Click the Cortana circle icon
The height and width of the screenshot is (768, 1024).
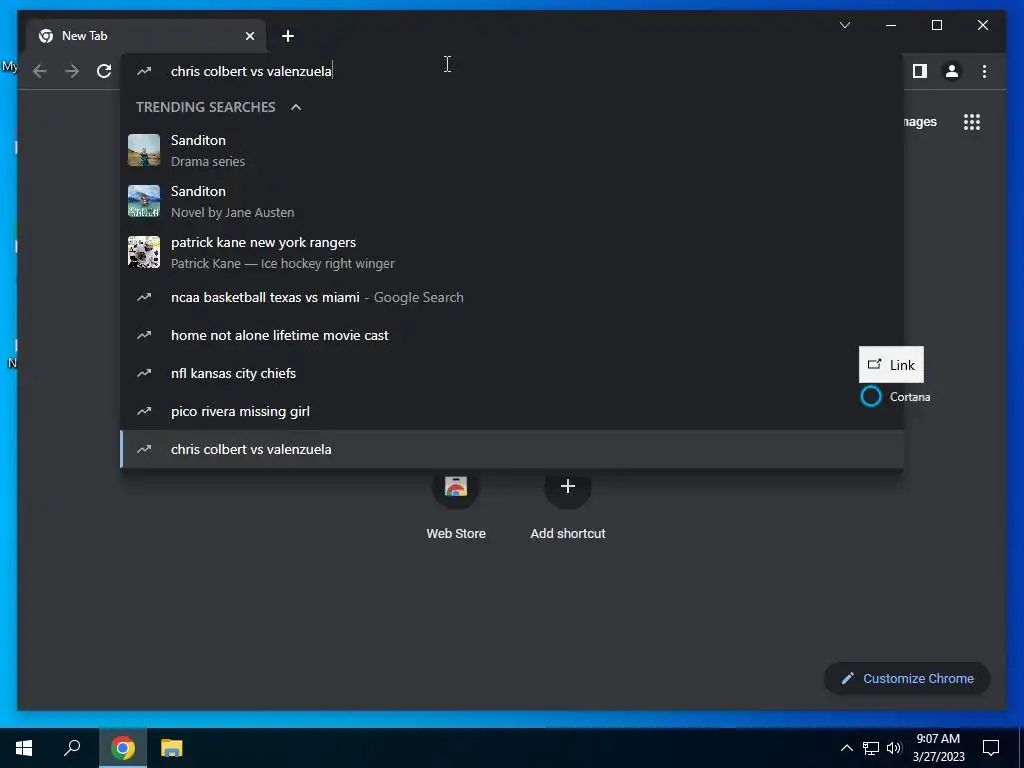pyautogui.click(x=871, y=396)
